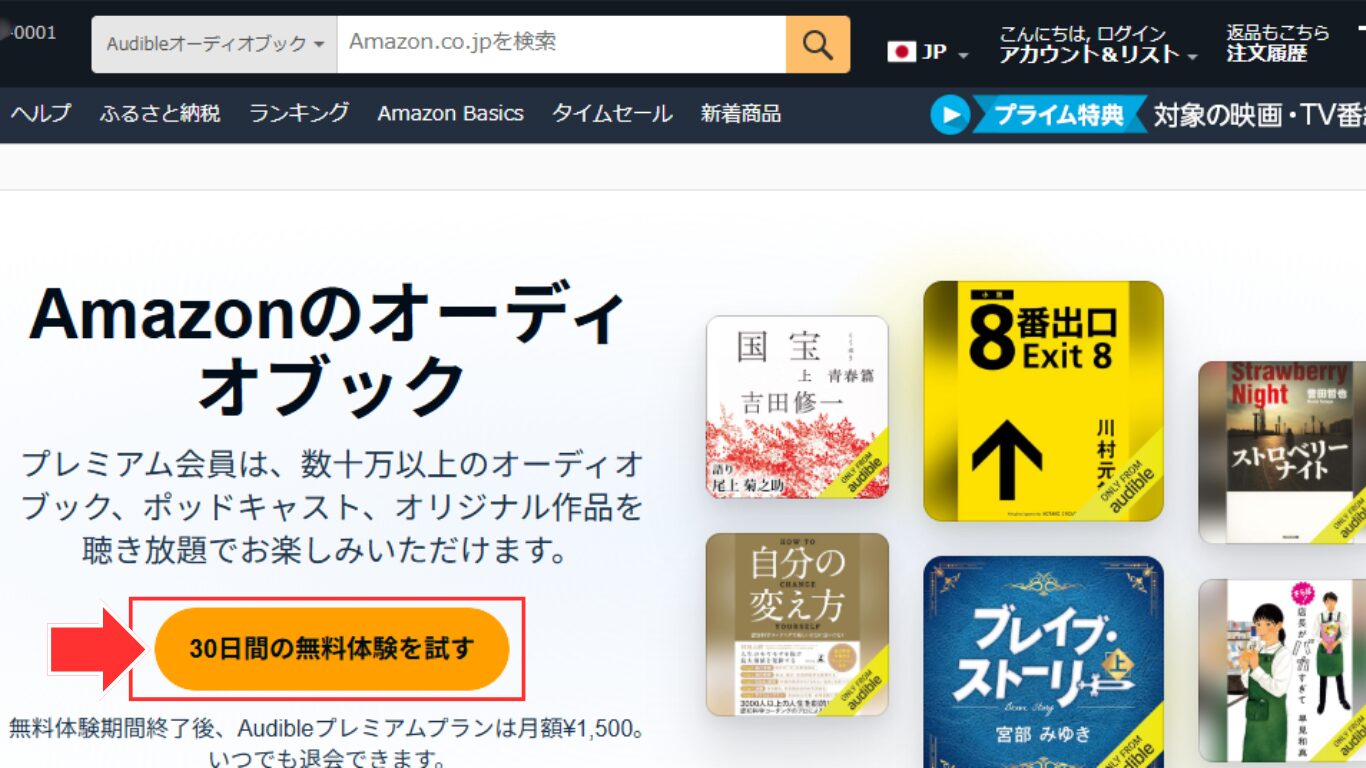The width and height of the screenshot is (1366, 768).
Task: Click the Amazon.co.jpを検索 search field
Action: point(561,44)
